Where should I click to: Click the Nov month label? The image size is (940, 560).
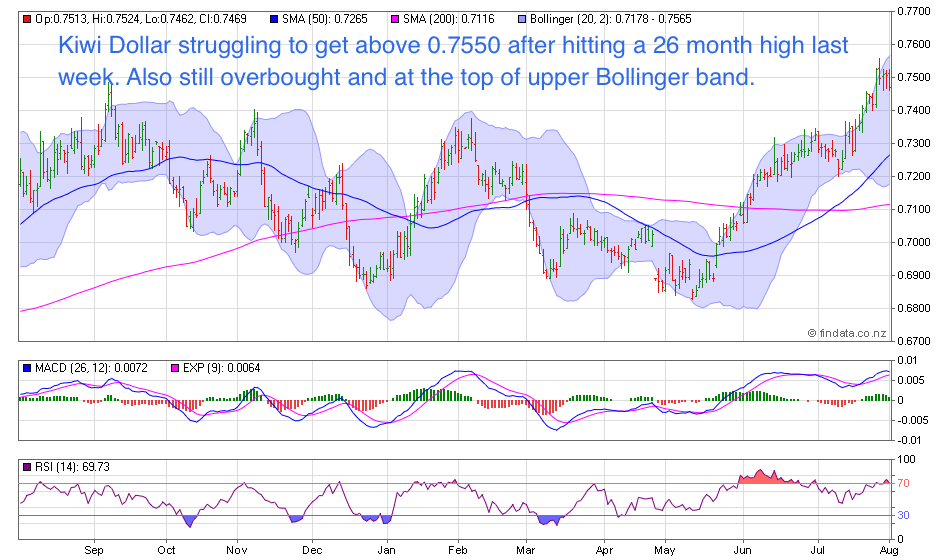(x=237, y=550)
